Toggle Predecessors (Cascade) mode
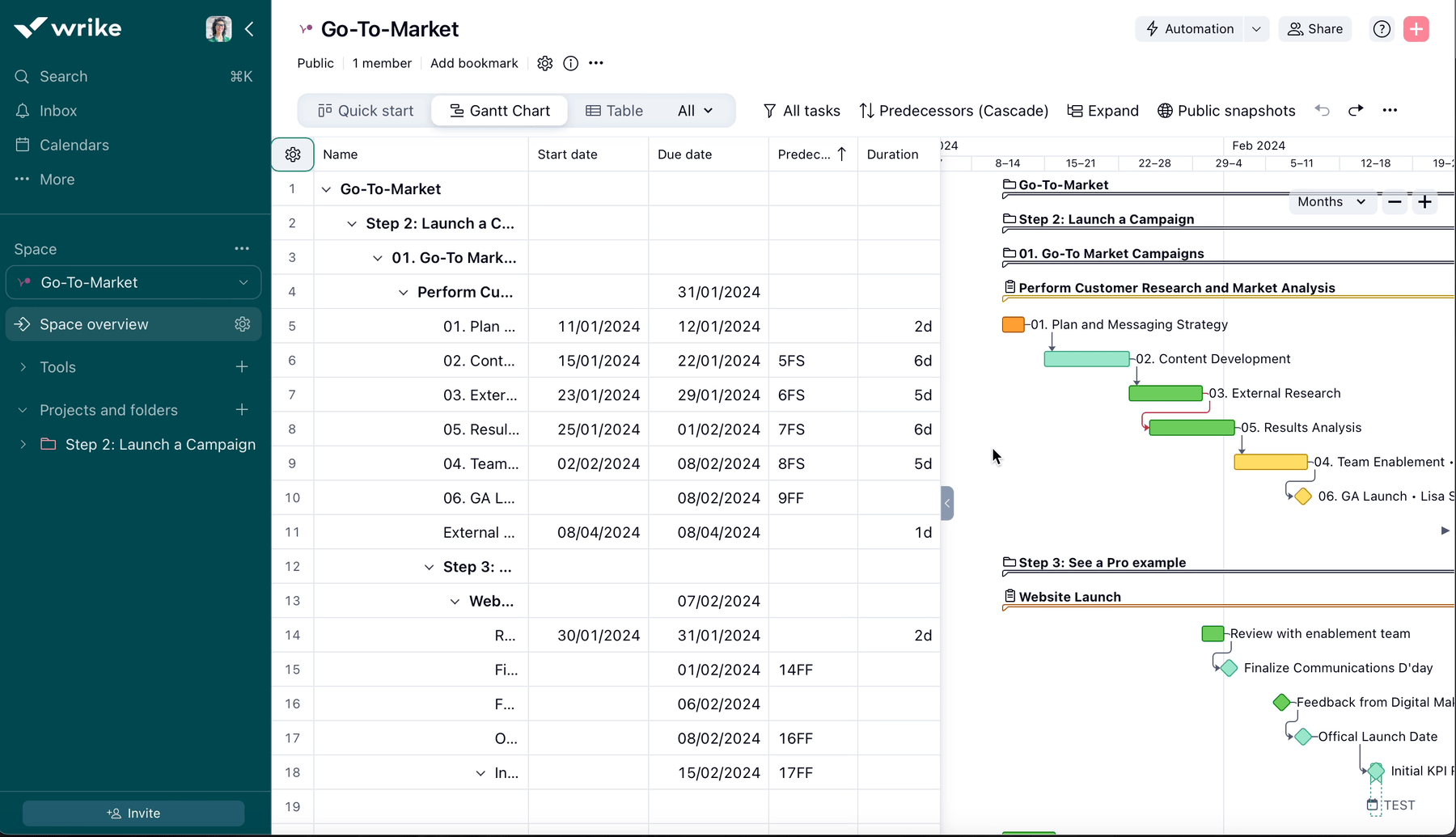This screenshot has width=1456, height=837. pyautogui.click(x=953, y=111)
